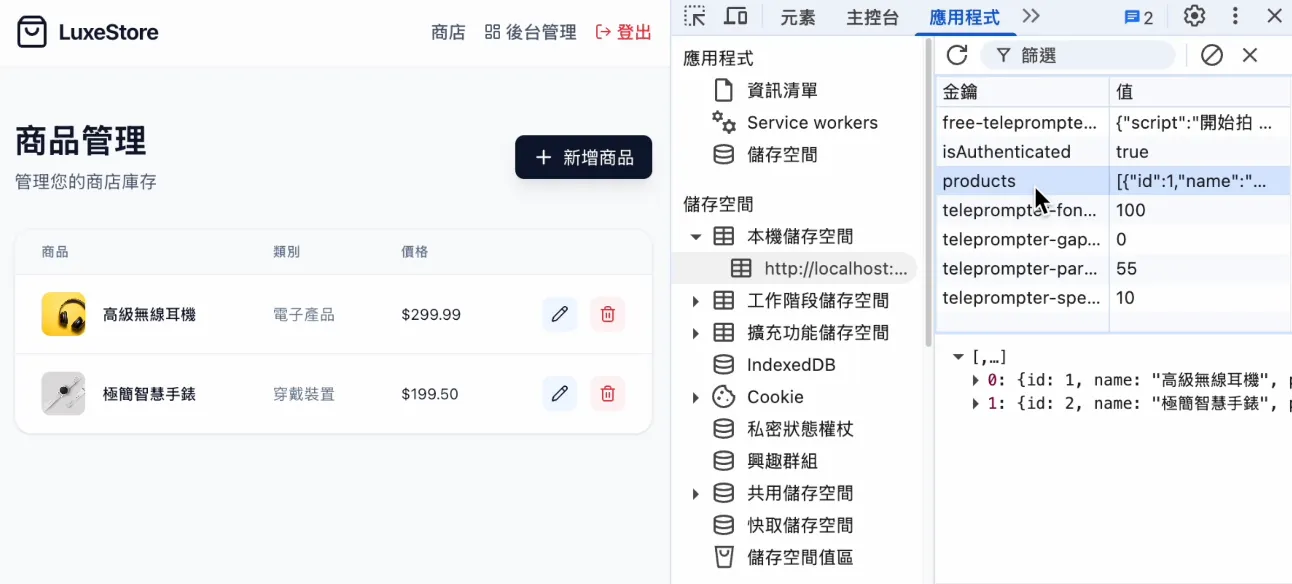This screenshot has width=1292, height=584.
Task: Open the 後台管理 link
Action: (530, 32)
